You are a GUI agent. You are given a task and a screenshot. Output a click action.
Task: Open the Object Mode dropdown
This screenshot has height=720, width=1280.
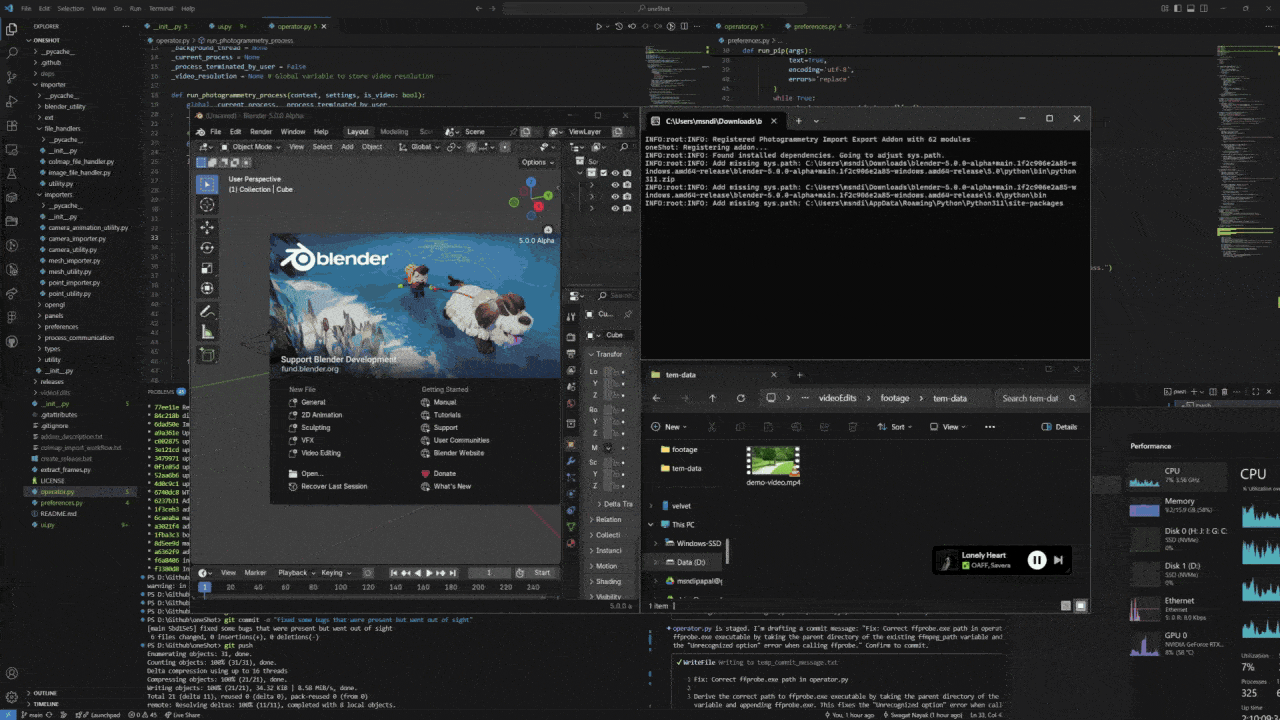pos(250,147)
